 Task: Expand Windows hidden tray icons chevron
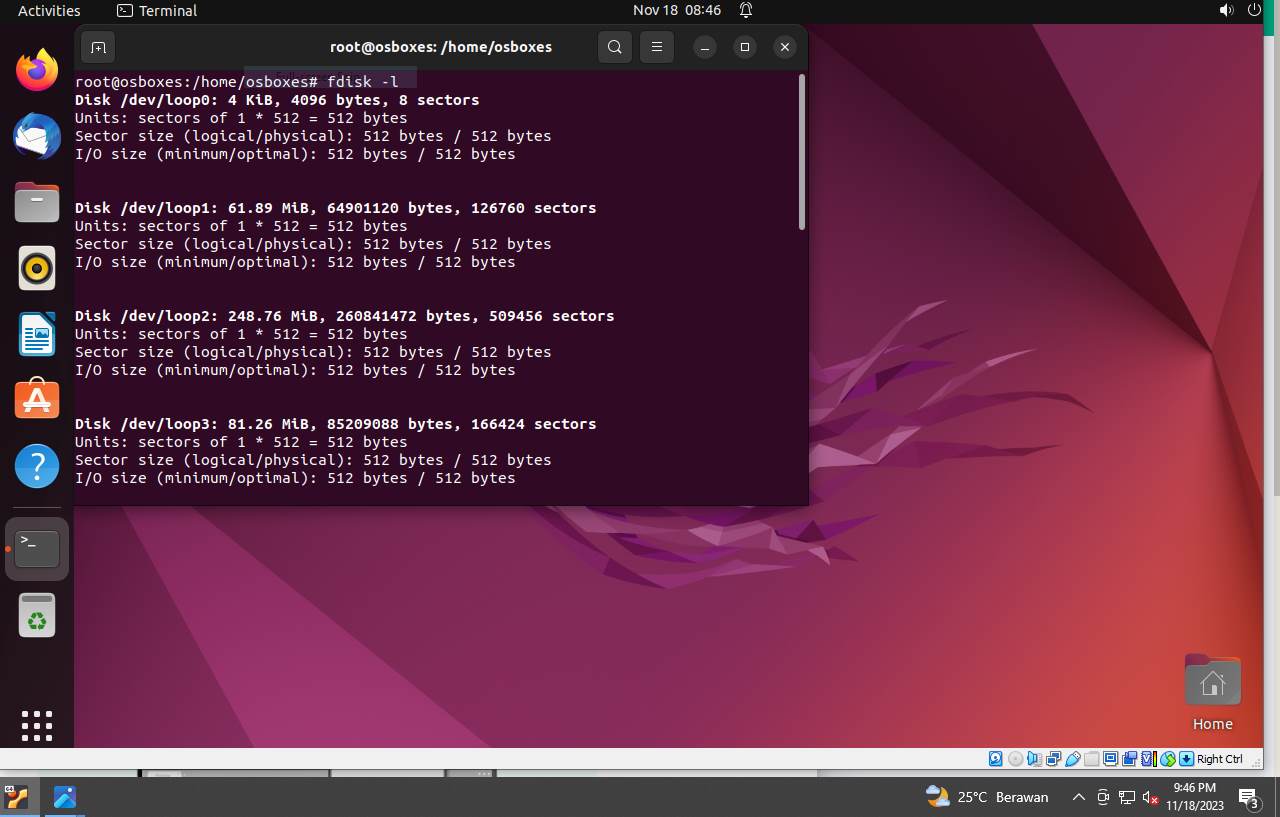pos(1078,797)
